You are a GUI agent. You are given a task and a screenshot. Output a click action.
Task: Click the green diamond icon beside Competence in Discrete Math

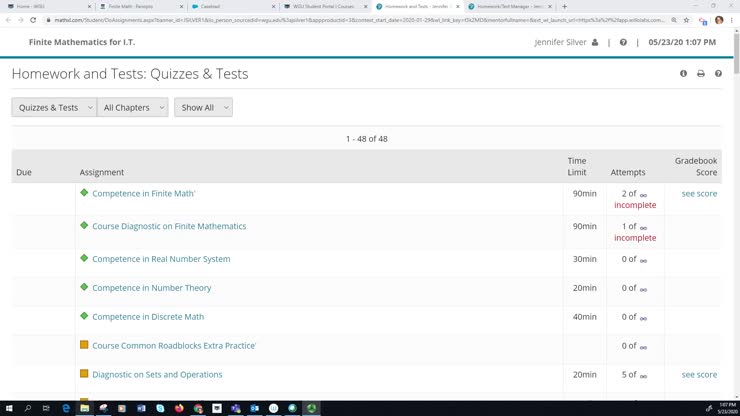pos(84,316)
